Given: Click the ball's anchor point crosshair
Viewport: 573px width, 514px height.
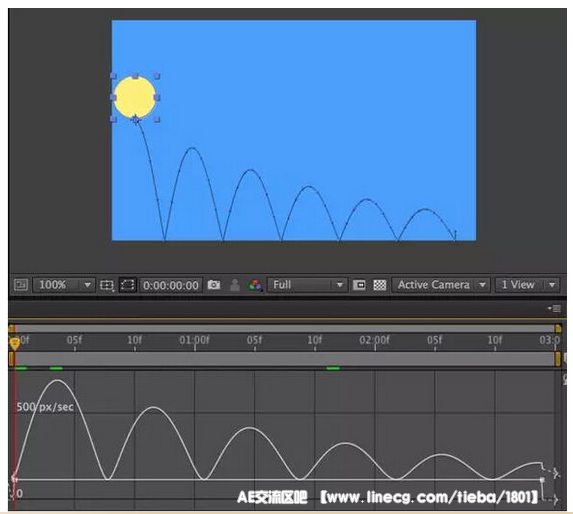Looking at the screenshot, I should 136,119.
